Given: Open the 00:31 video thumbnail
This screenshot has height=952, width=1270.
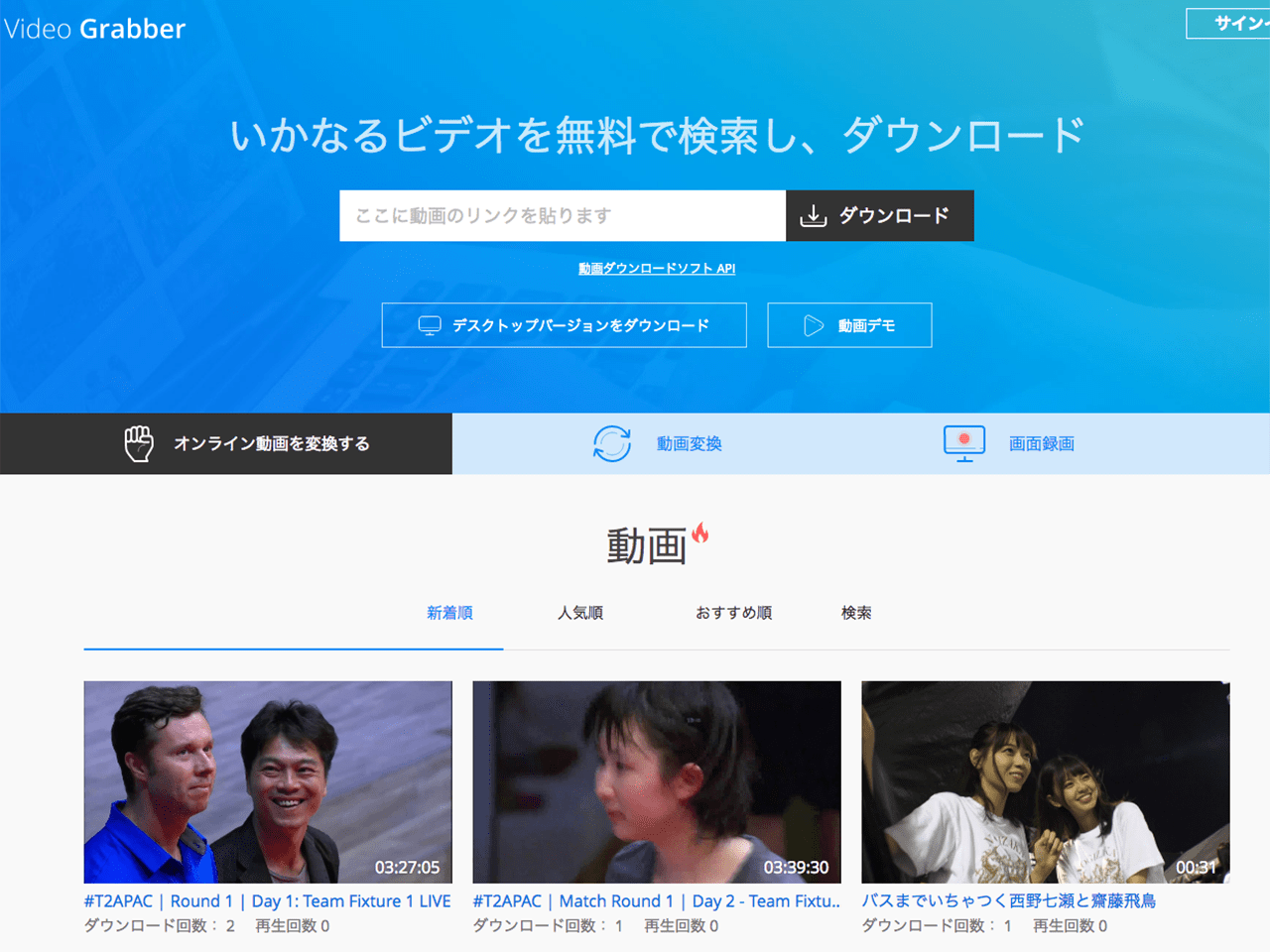Looking at the screenshot, I should coord(1046,782).
